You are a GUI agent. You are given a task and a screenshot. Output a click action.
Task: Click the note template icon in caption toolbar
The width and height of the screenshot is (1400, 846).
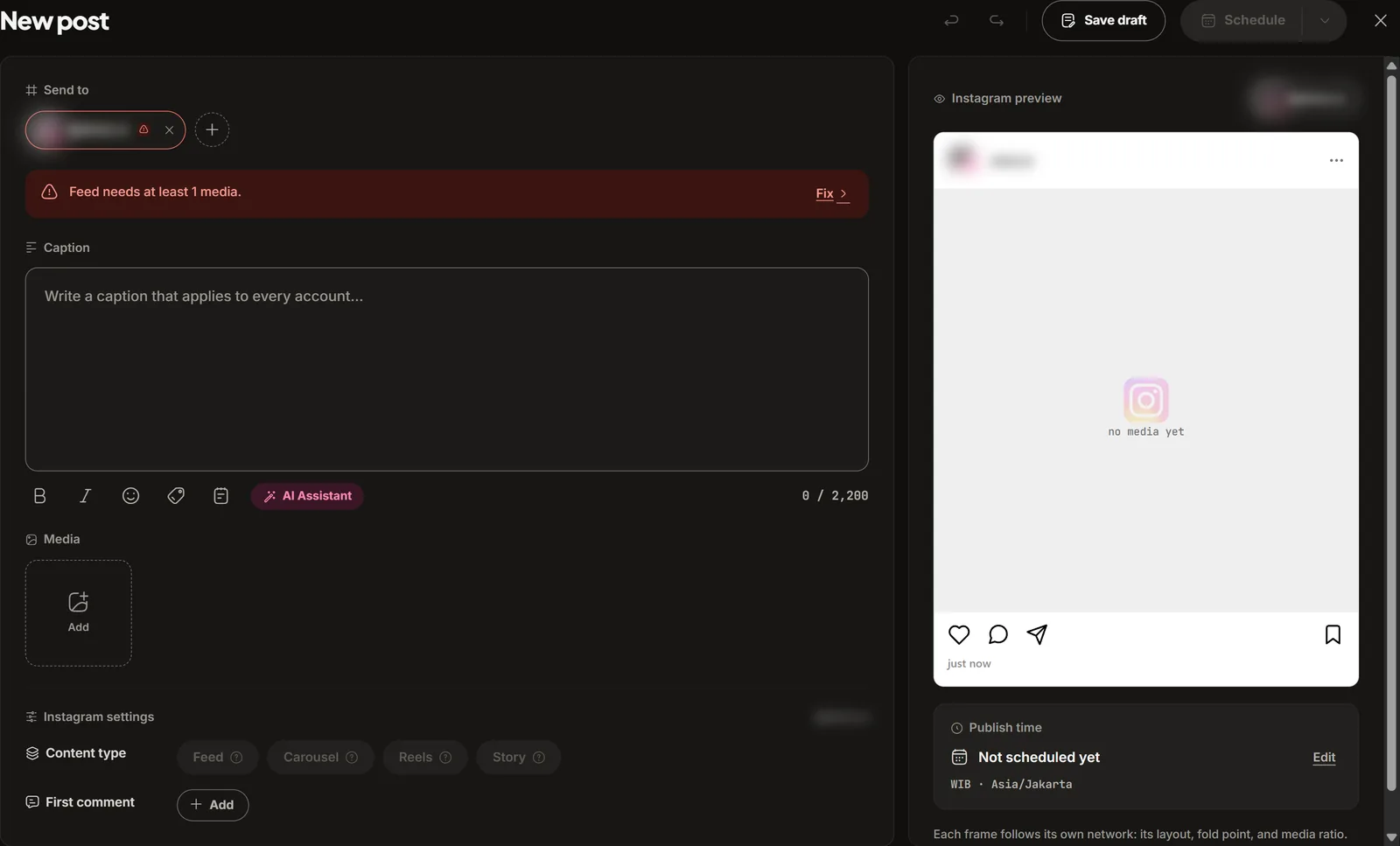(x=221, y=496)
